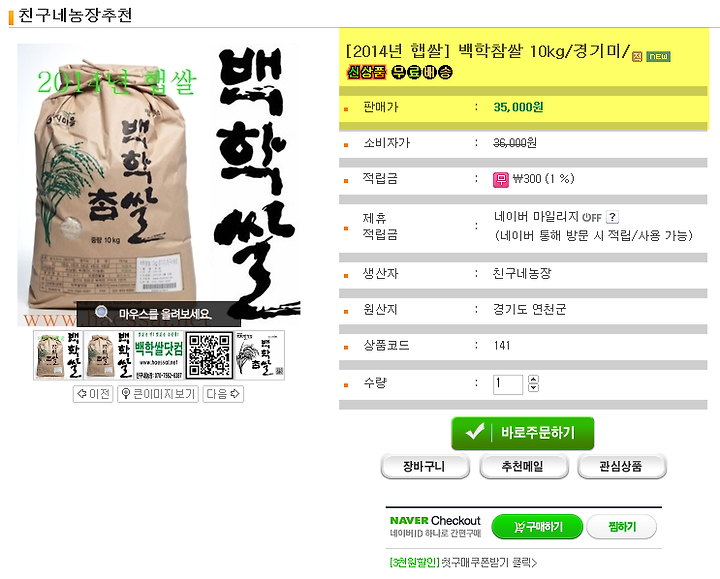Click the magnifier icon on product image
The image size is (720, 579).
click(102, 313)
